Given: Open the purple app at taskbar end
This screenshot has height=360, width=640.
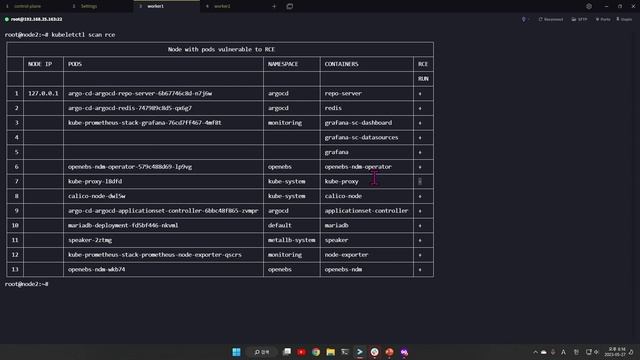Looking at the screenshot, I should tap(404, 352).
